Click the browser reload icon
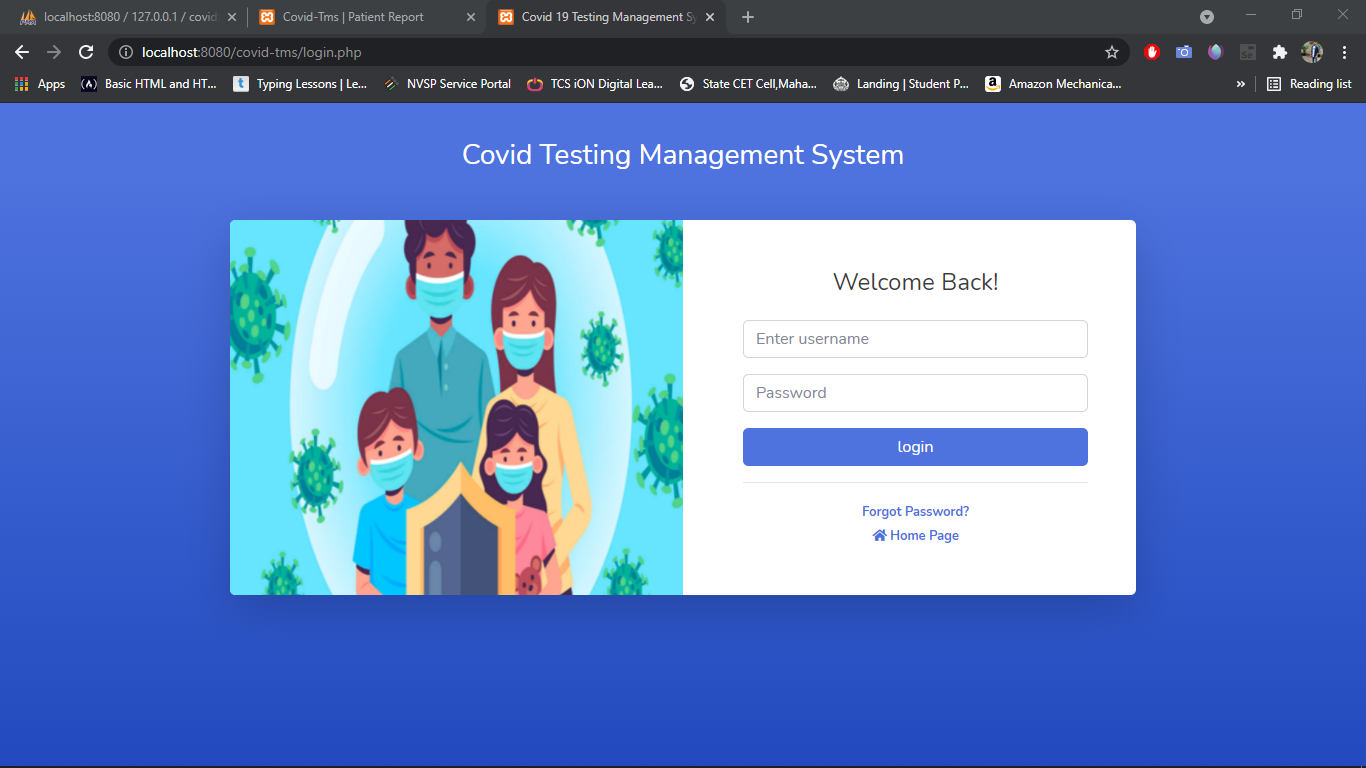 [86, 51]
